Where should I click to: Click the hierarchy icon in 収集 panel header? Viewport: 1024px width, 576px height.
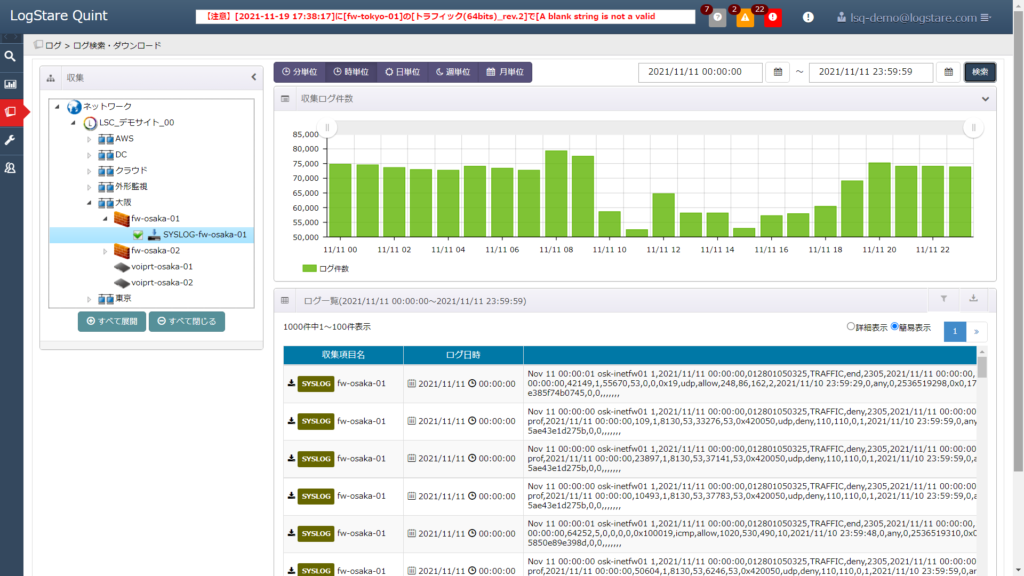click(x=51, y=78)
